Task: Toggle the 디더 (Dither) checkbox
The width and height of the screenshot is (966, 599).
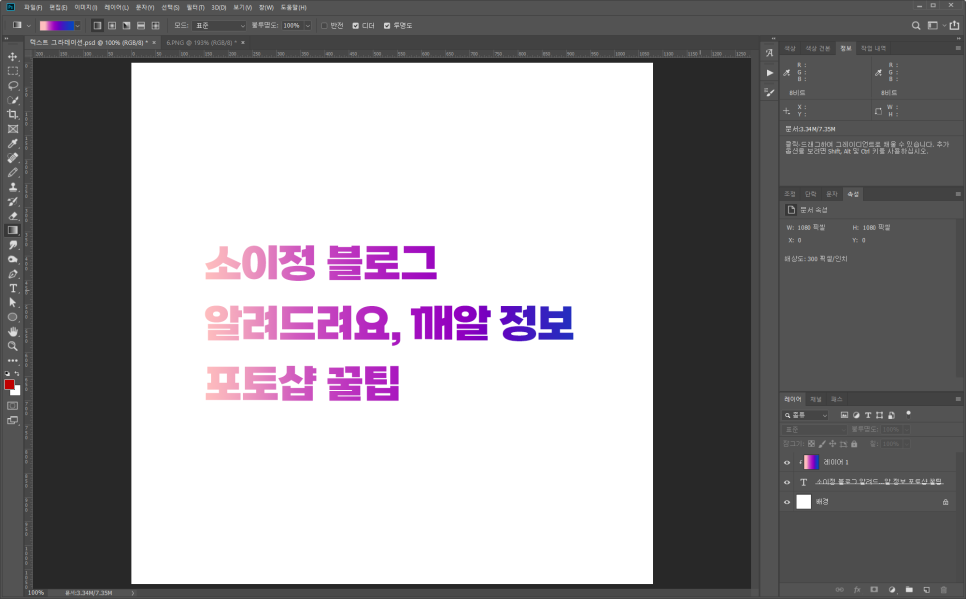Action: click(x=357, y=25)
